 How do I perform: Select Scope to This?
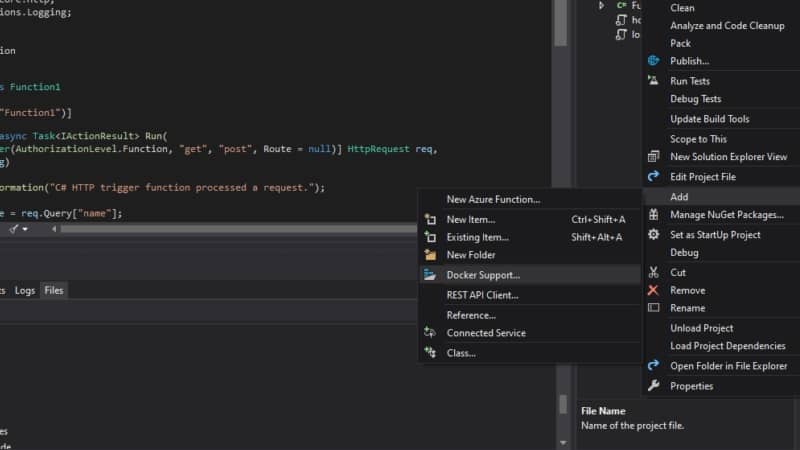pos(698,139)
